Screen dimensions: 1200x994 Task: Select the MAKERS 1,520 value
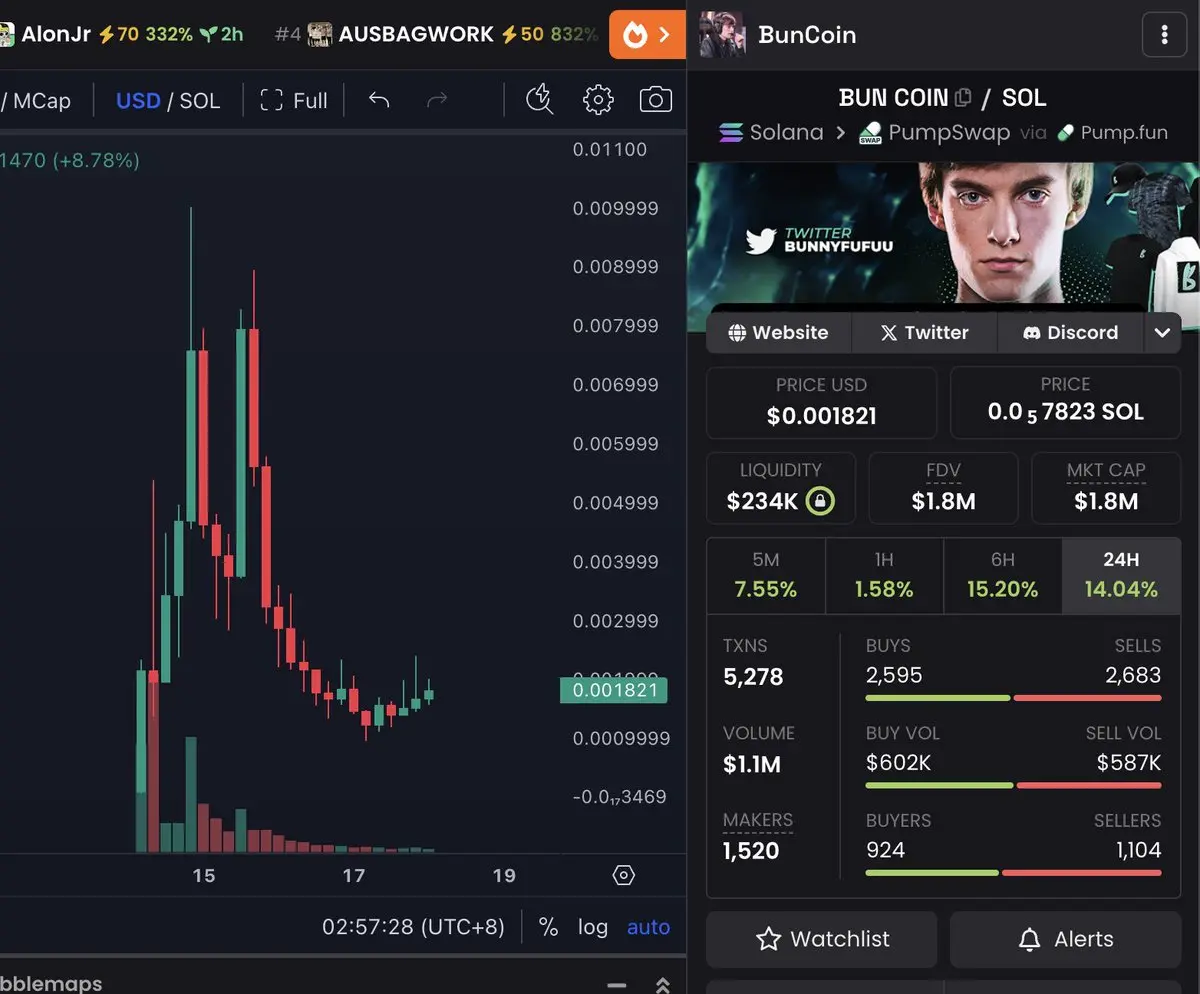point(751,851)
